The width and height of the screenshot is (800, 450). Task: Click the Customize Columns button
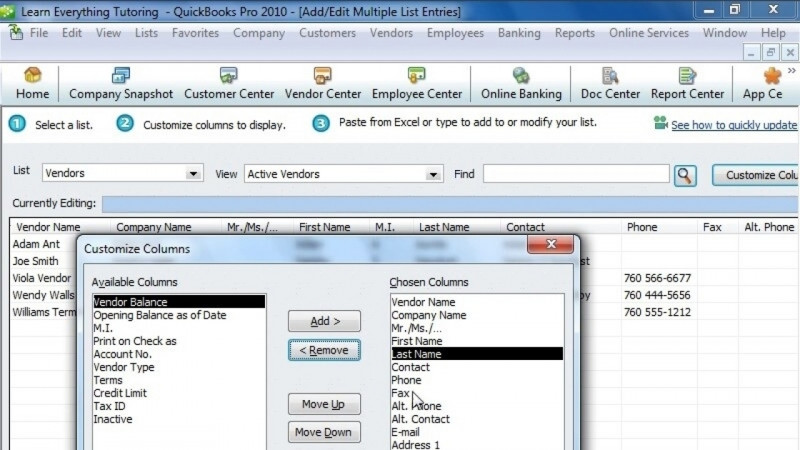pyautogui.click(x=756, y=175)
